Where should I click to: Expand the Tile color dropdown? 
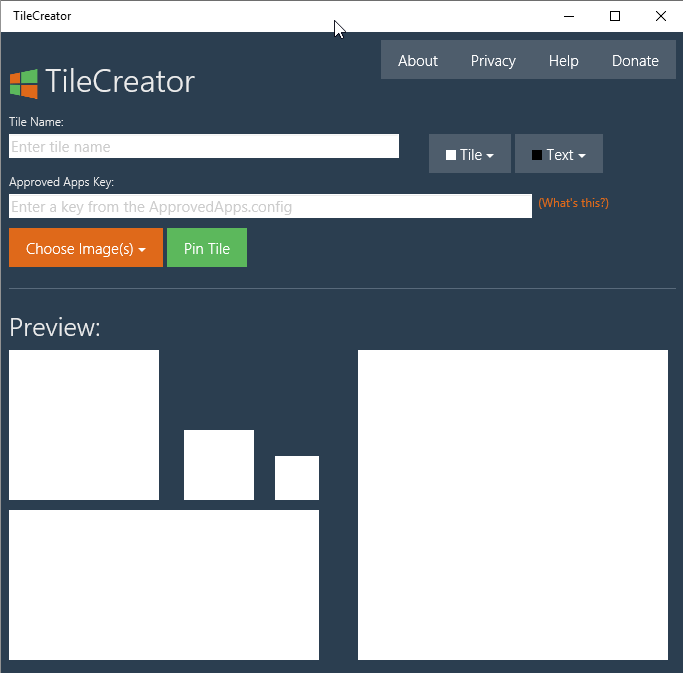[470, 154]
